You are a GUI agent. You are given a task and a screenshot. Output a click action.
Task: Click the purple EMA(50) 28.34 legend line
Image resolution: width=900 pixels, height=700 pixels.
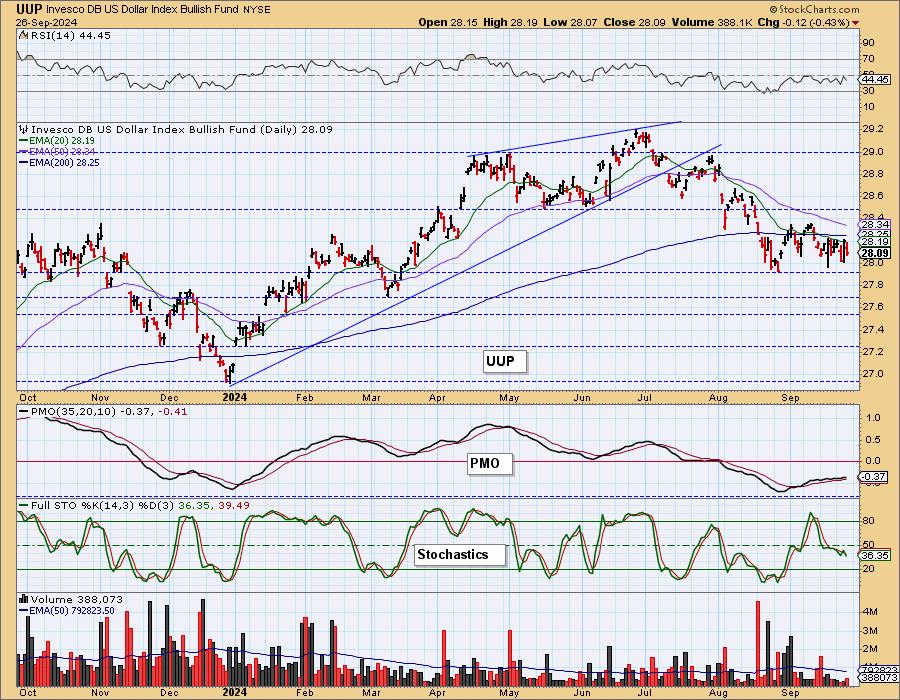(24, 151)
